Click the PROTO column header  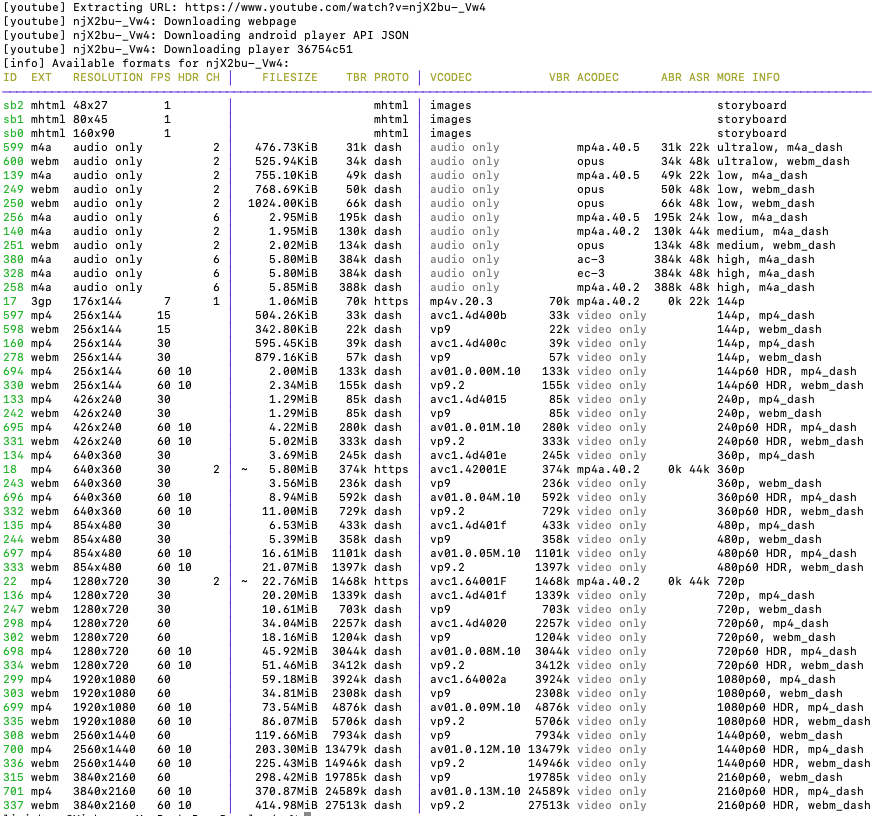391,77
